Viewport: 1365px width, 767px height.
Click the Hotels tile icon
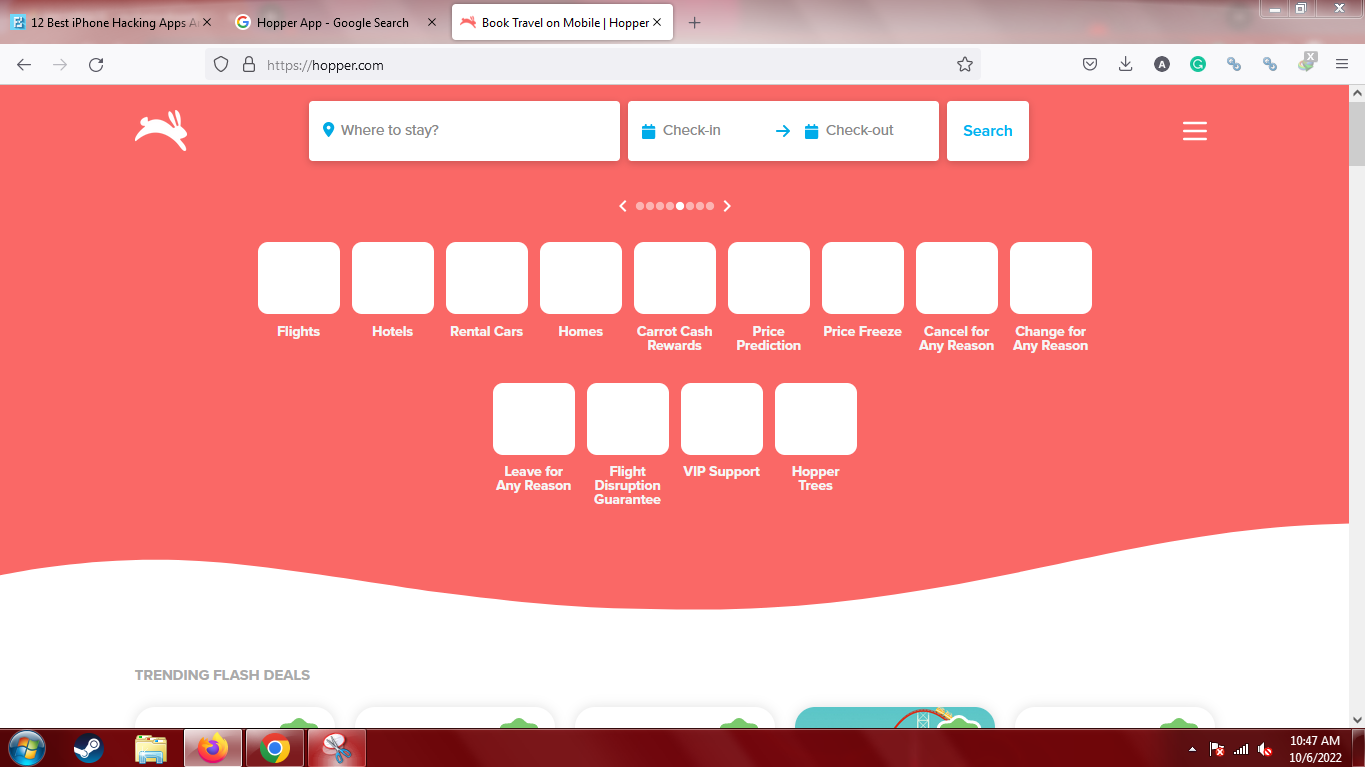pos(393,278)
